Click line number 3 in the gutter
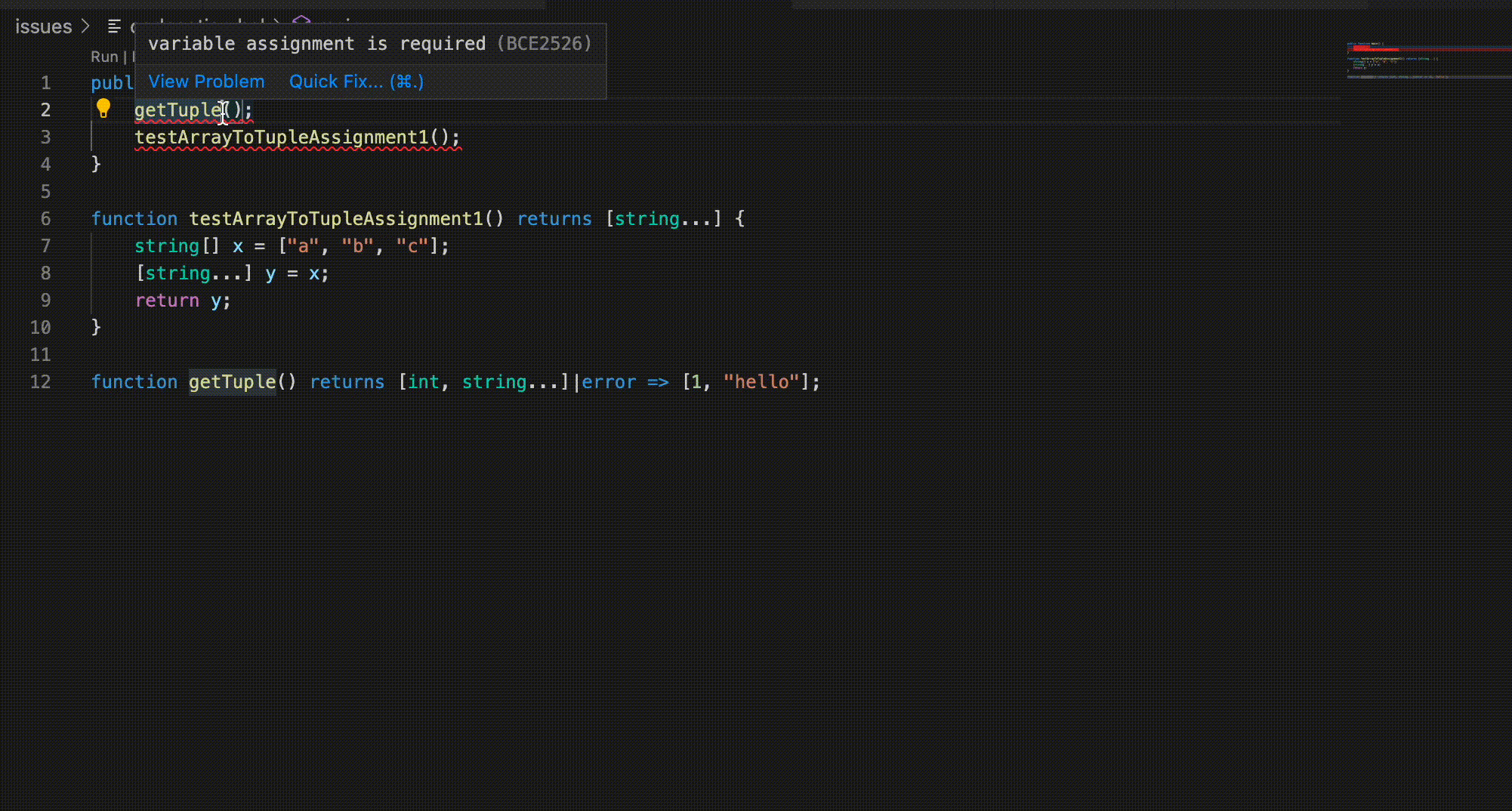The width and height of the screenshot is (1512, 811). click(45, 137)
